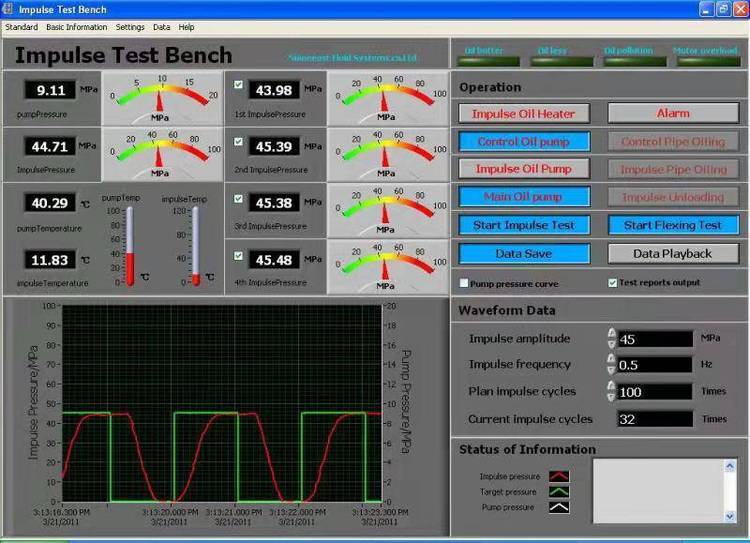The width and height of the screenshot is (750, 543).
Task: Toggle the 2nd ImpulsePressure checkbox
Action: click(238, 142)
